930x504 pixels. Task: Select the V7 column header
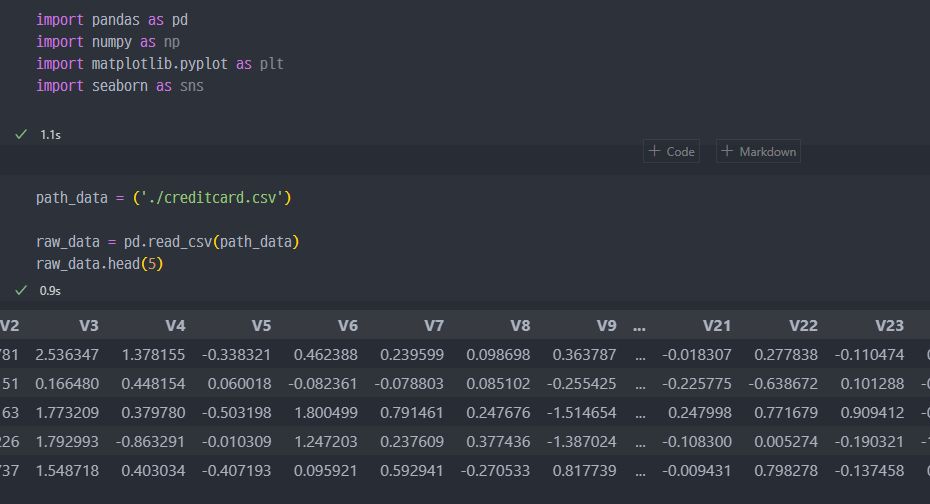tap(434, 325)
